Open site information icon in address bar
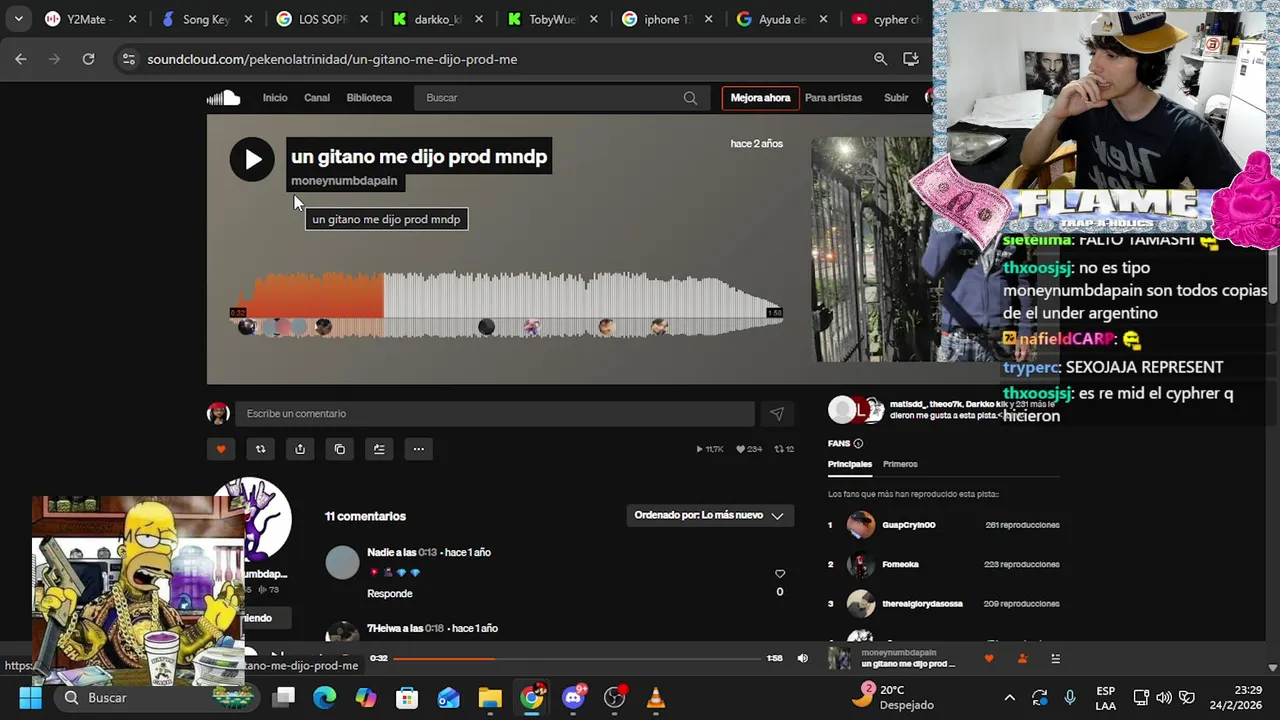The height and width of the screenshot is (720, 1280). click(x=128, y=59)
